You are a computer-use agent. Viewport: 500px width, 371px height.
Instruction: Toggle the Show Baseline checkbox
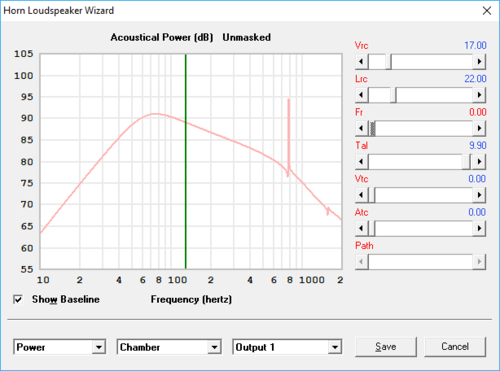click(18, 299)
